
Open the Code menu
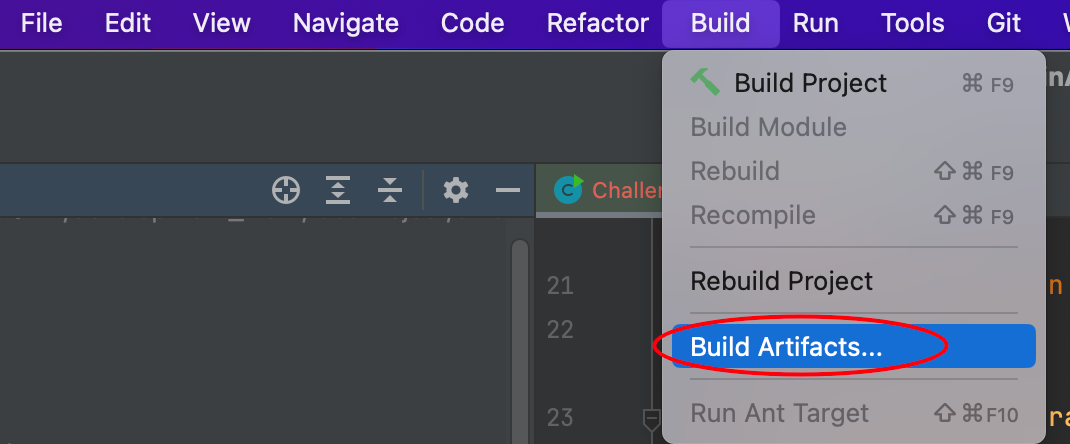point(472,24)
